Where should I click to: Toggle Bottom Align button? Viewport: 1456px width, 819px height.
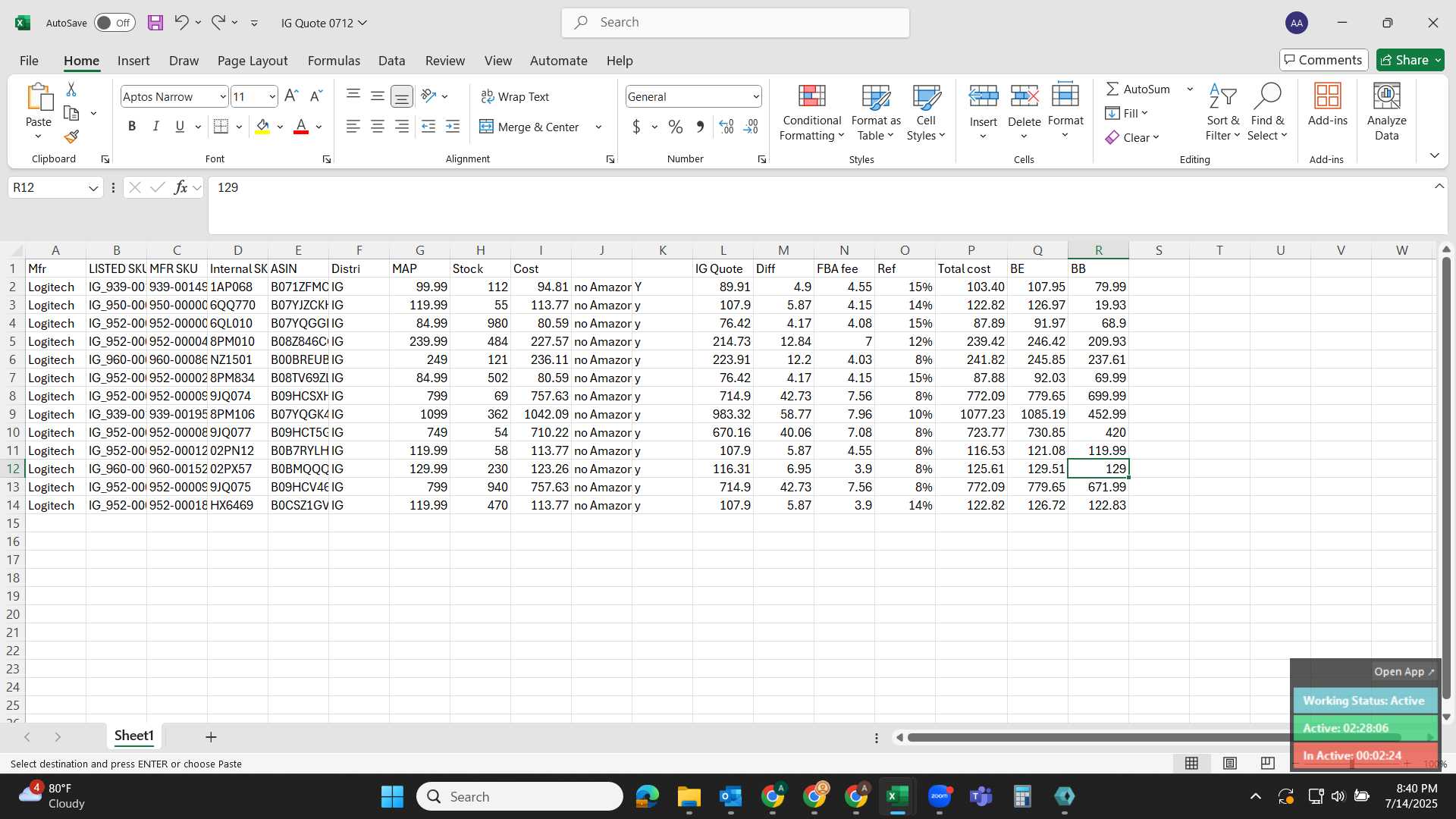coord(401,96)
